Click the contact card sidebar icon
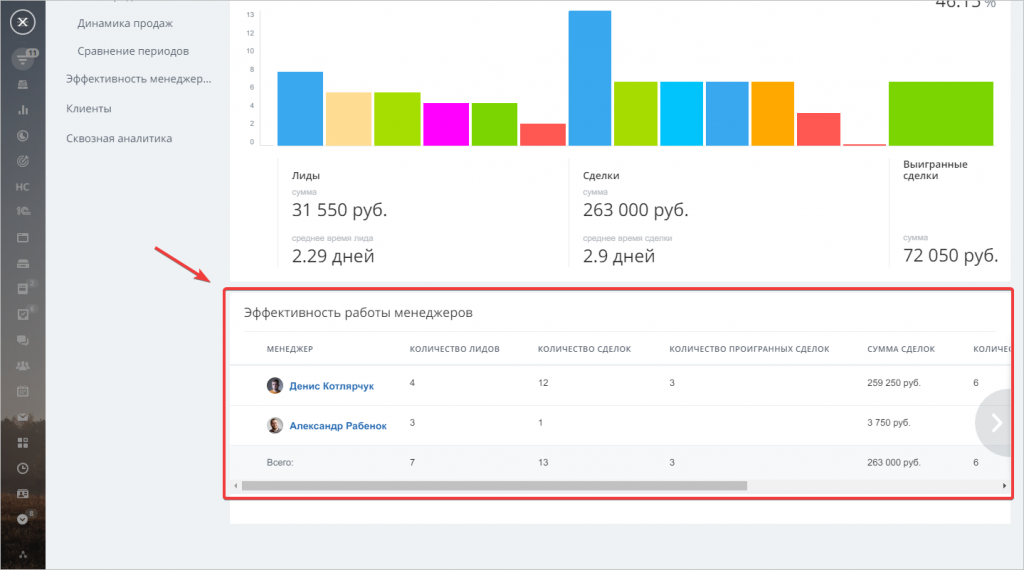This screenshot has width=1024, height=570. pos(23,494)
